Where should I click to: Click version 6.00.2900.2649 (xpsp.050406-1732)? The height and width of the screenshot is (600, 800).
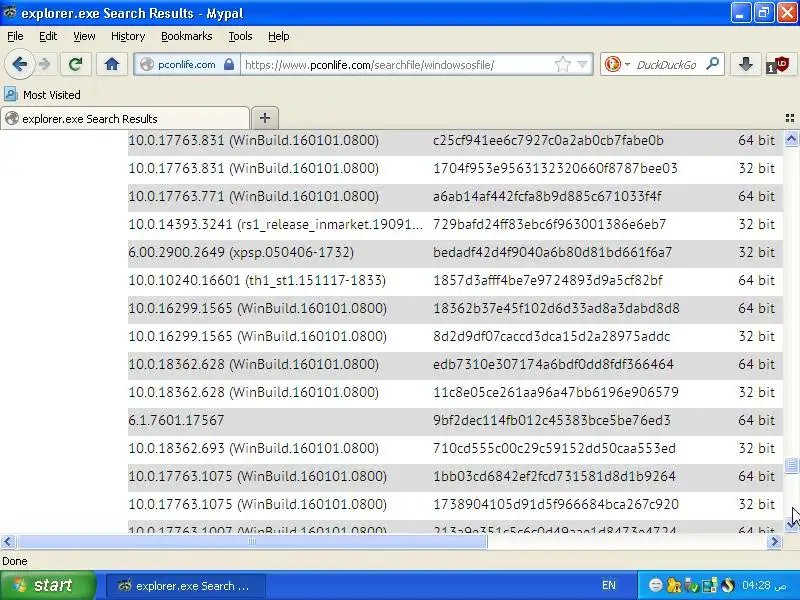point(241,253)
